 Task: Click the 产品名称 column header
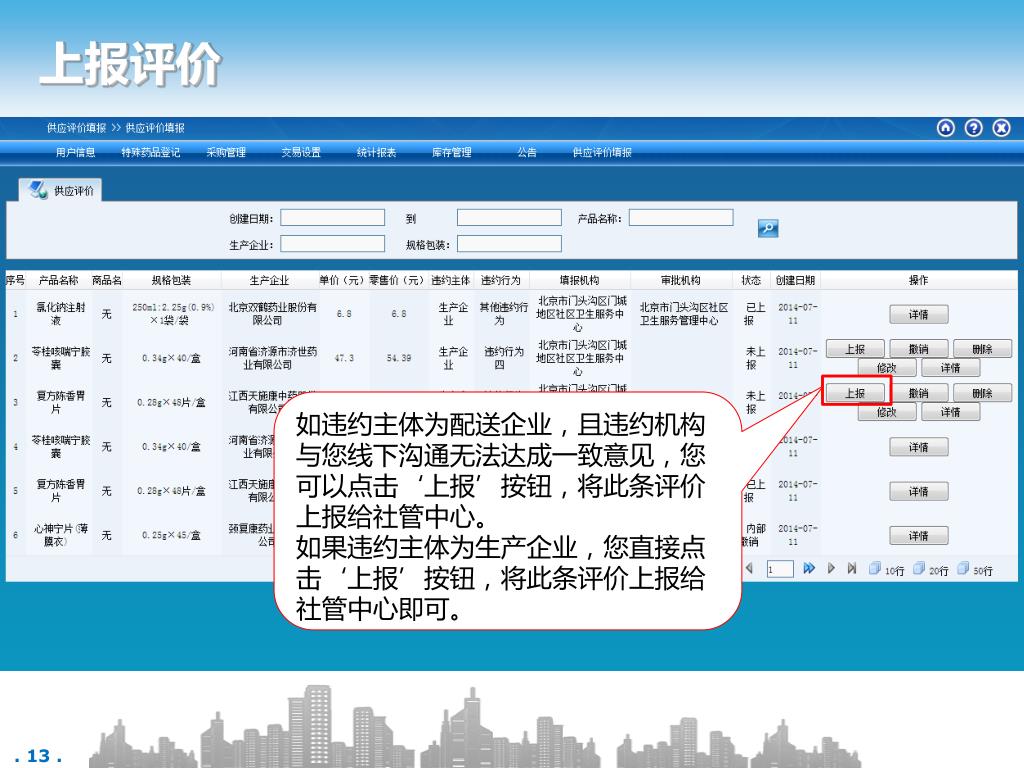58,280
